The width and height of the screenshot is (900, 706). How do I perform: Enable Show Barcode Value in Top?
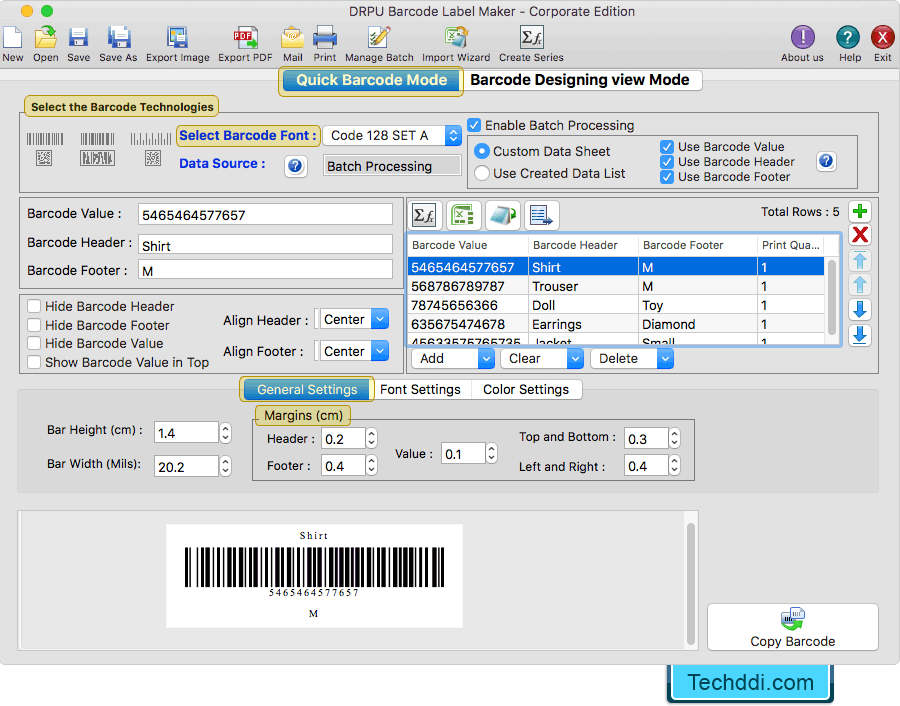tap(34, 362)
